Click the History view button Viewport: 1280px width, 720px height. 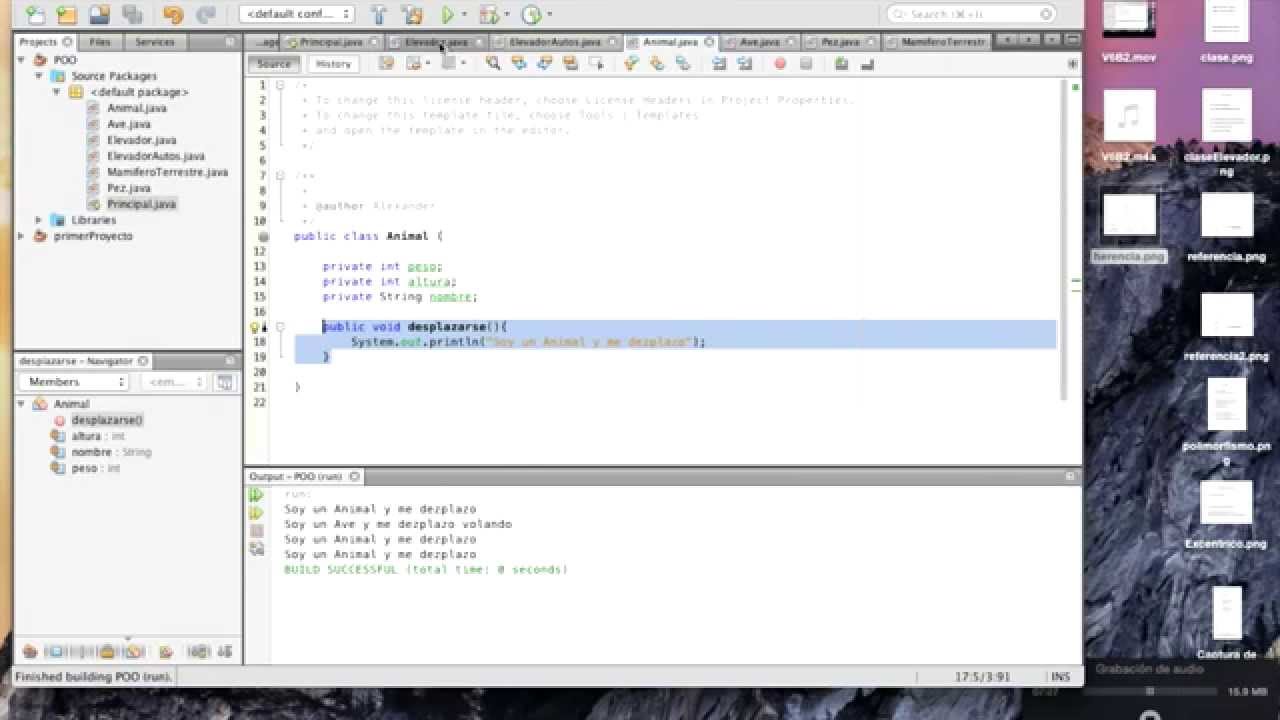pos(333,63)
